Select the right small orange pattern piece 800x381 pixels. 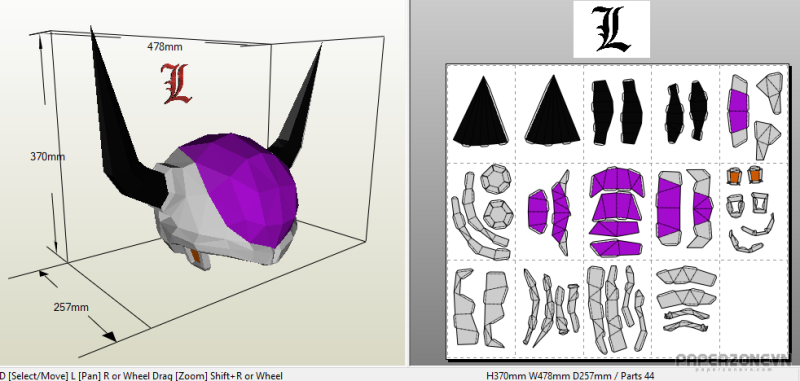(x=755, y=174)
